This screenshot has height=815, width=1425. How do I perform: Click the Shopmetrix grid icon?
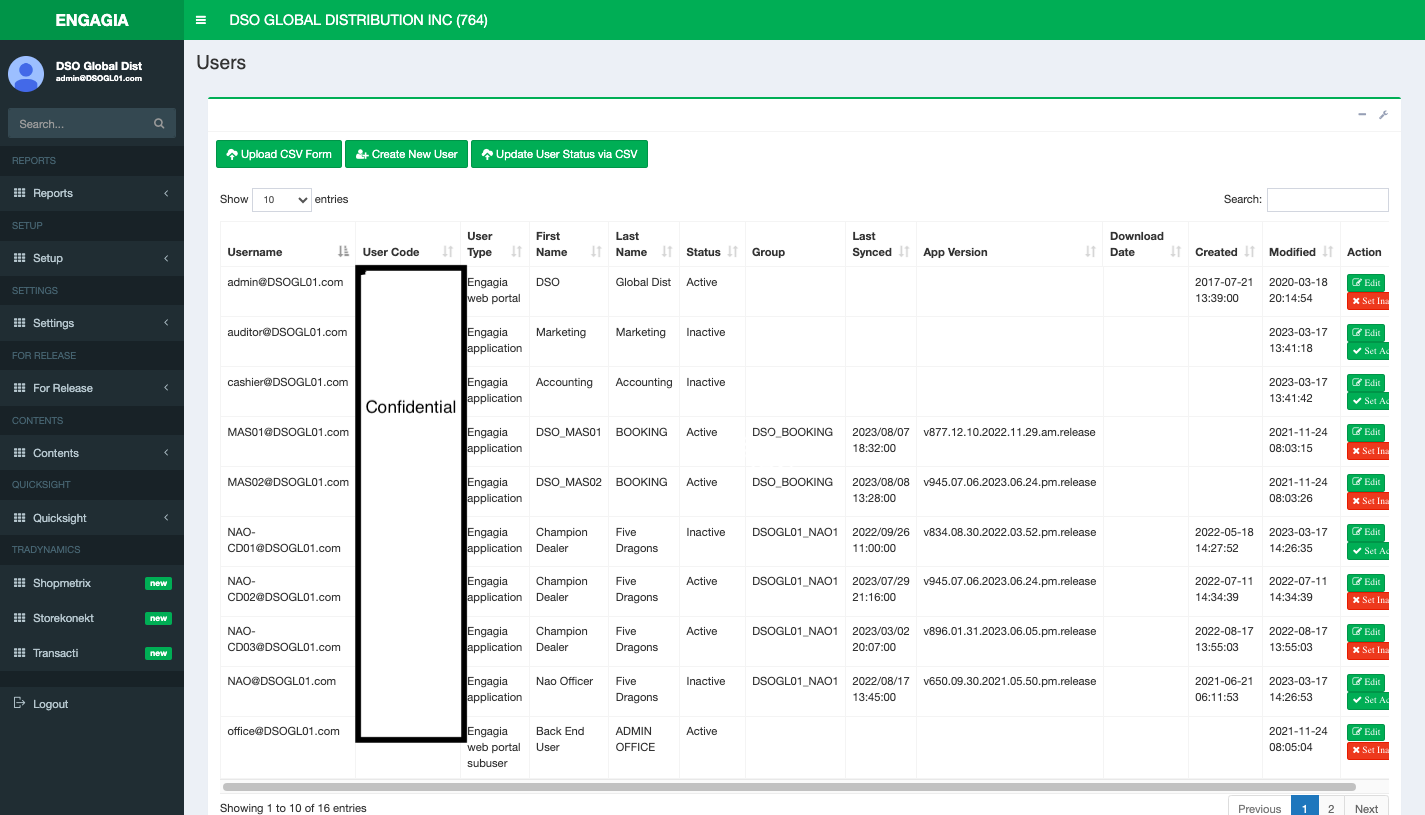coord(19,583)
